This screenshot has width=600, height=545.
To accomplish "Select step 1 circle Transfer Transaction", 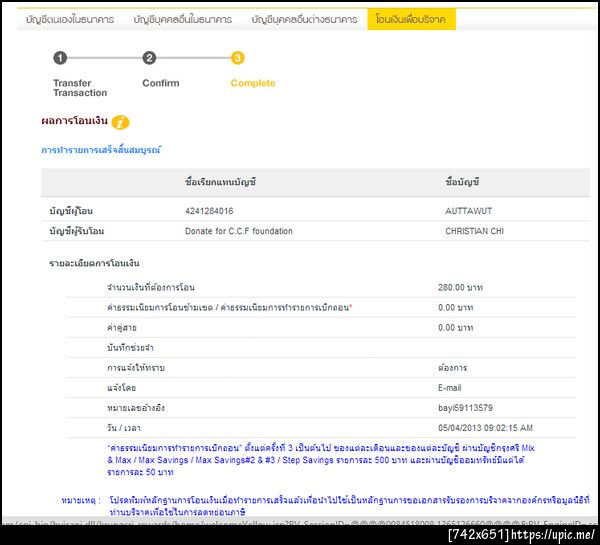I will pos(60,58).
